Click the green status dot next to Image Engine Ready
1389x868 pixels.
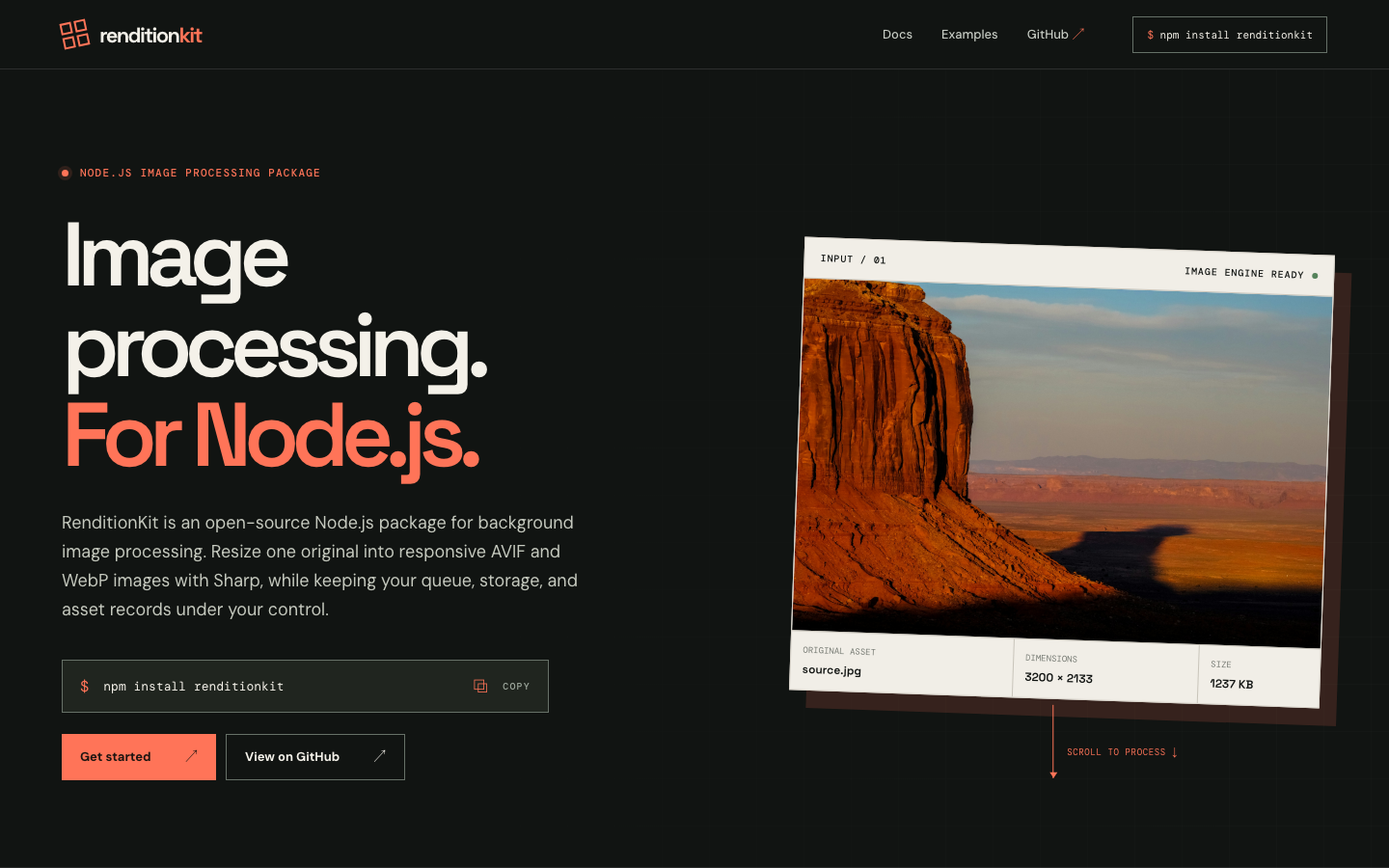click(x=1315, y=276)
